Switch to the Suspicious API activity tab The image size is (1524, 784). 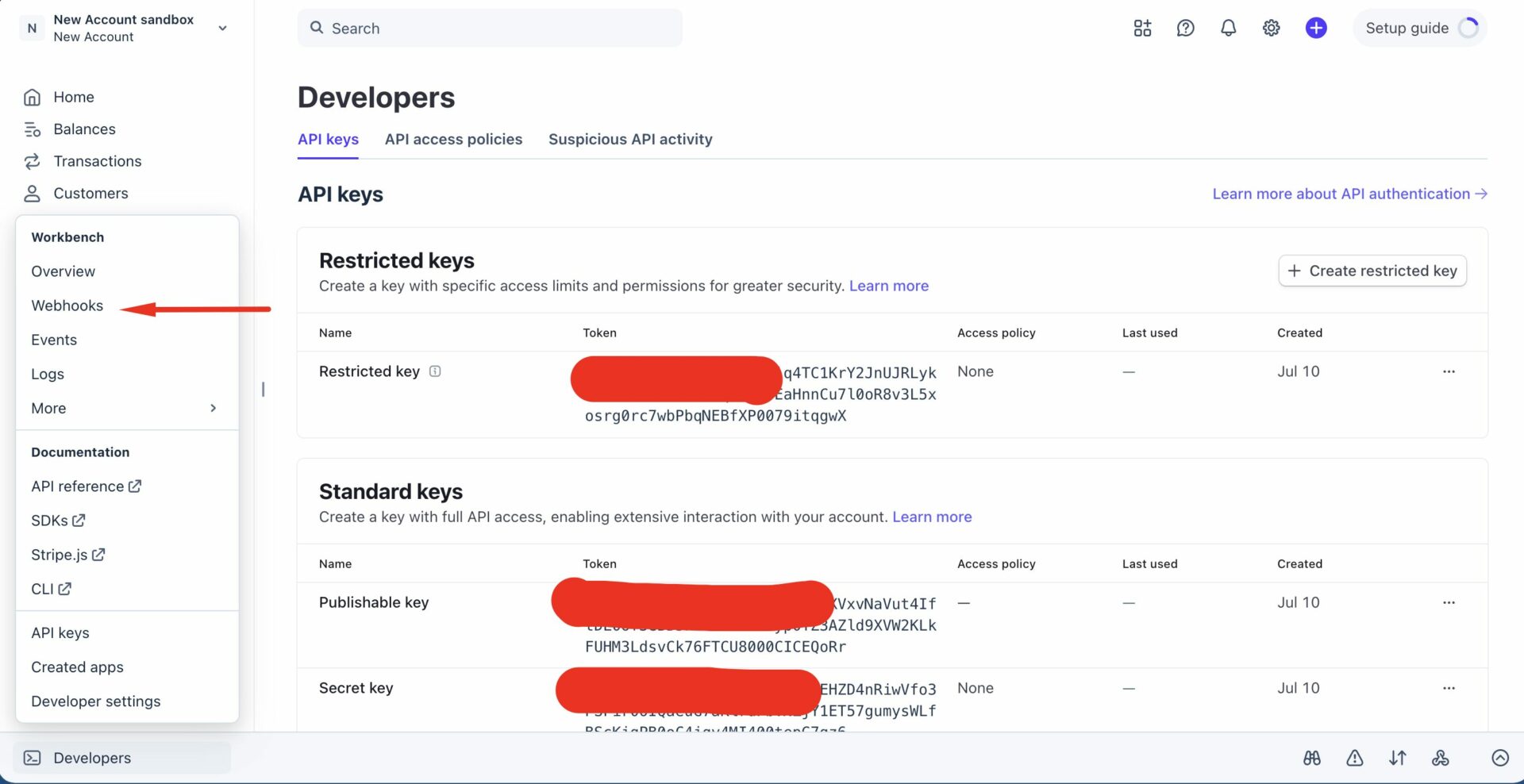tap(630, 140)
